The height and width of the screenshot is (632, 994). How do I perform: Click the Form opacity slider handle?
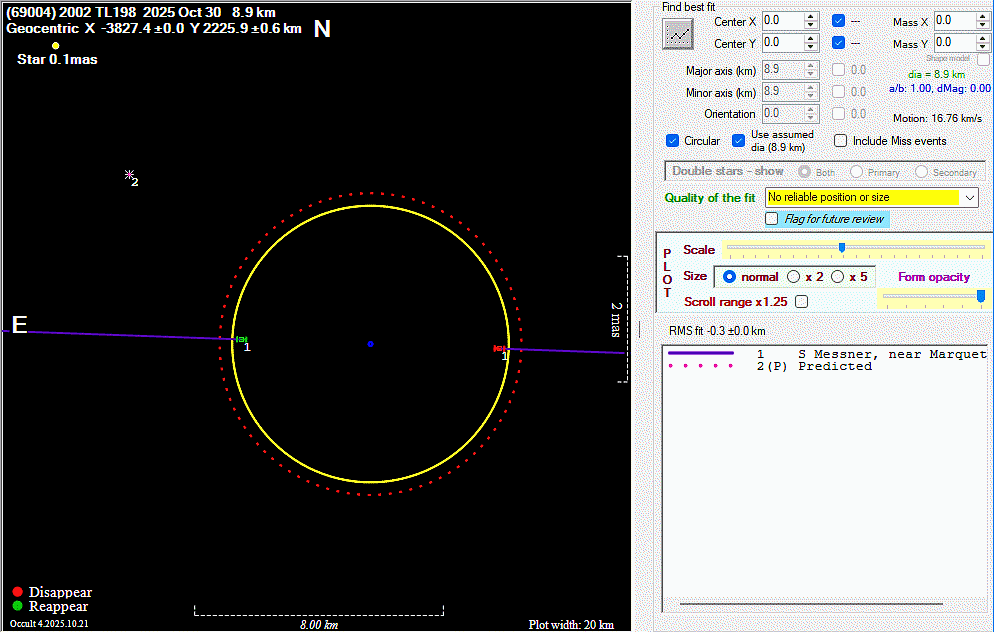(980, 296)
